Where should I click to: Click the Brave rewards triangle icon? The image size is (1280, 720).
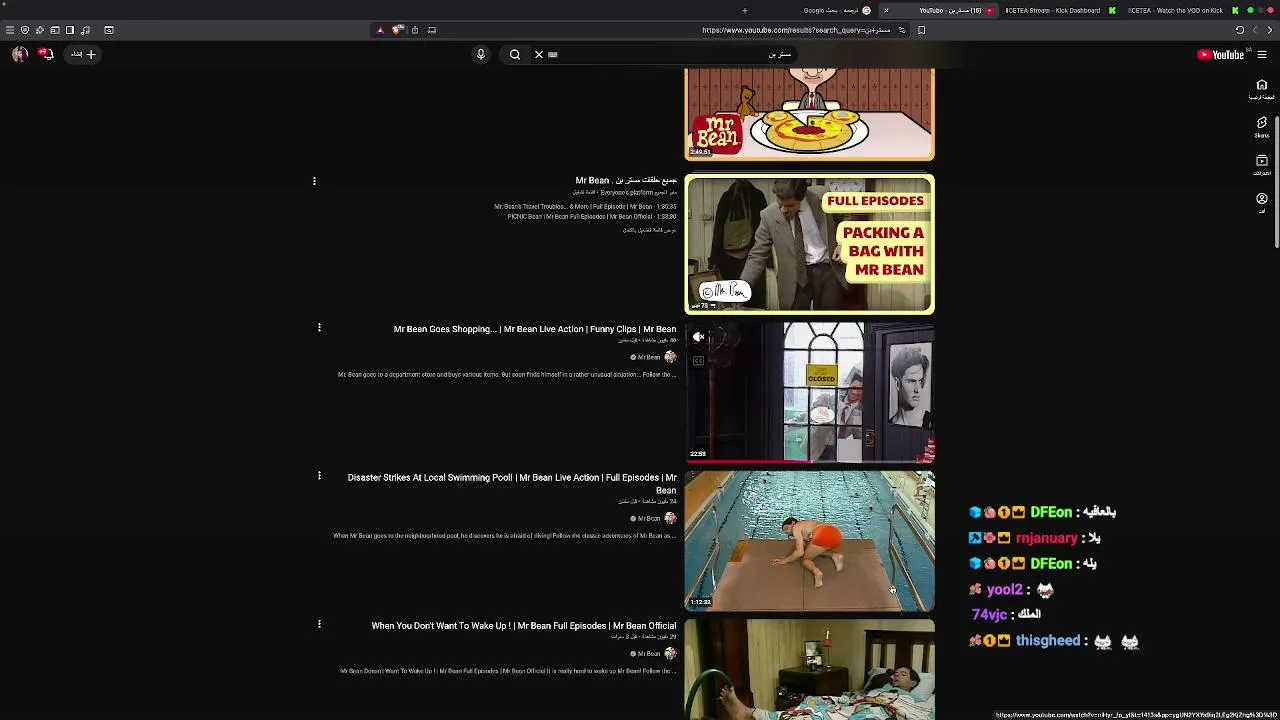click(380, 30)
